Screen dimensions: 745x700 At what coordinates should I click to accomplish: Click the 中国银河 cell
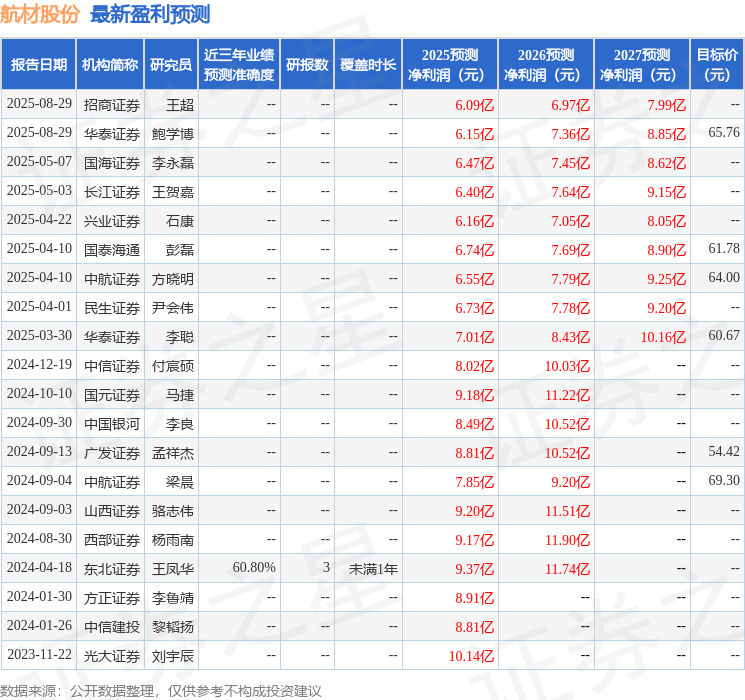(112, 423)
